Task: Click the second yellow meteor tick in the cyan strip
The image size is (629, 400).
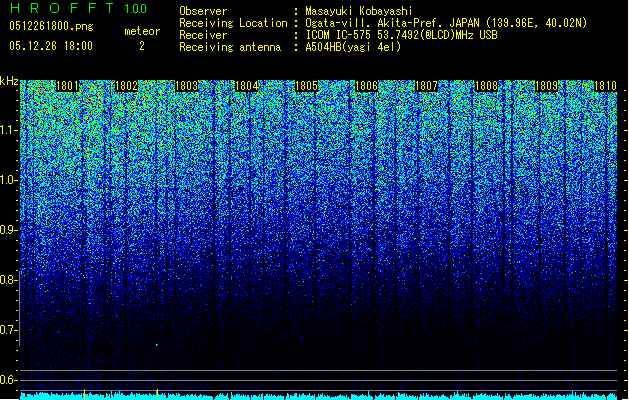Action: click(157, 394)
